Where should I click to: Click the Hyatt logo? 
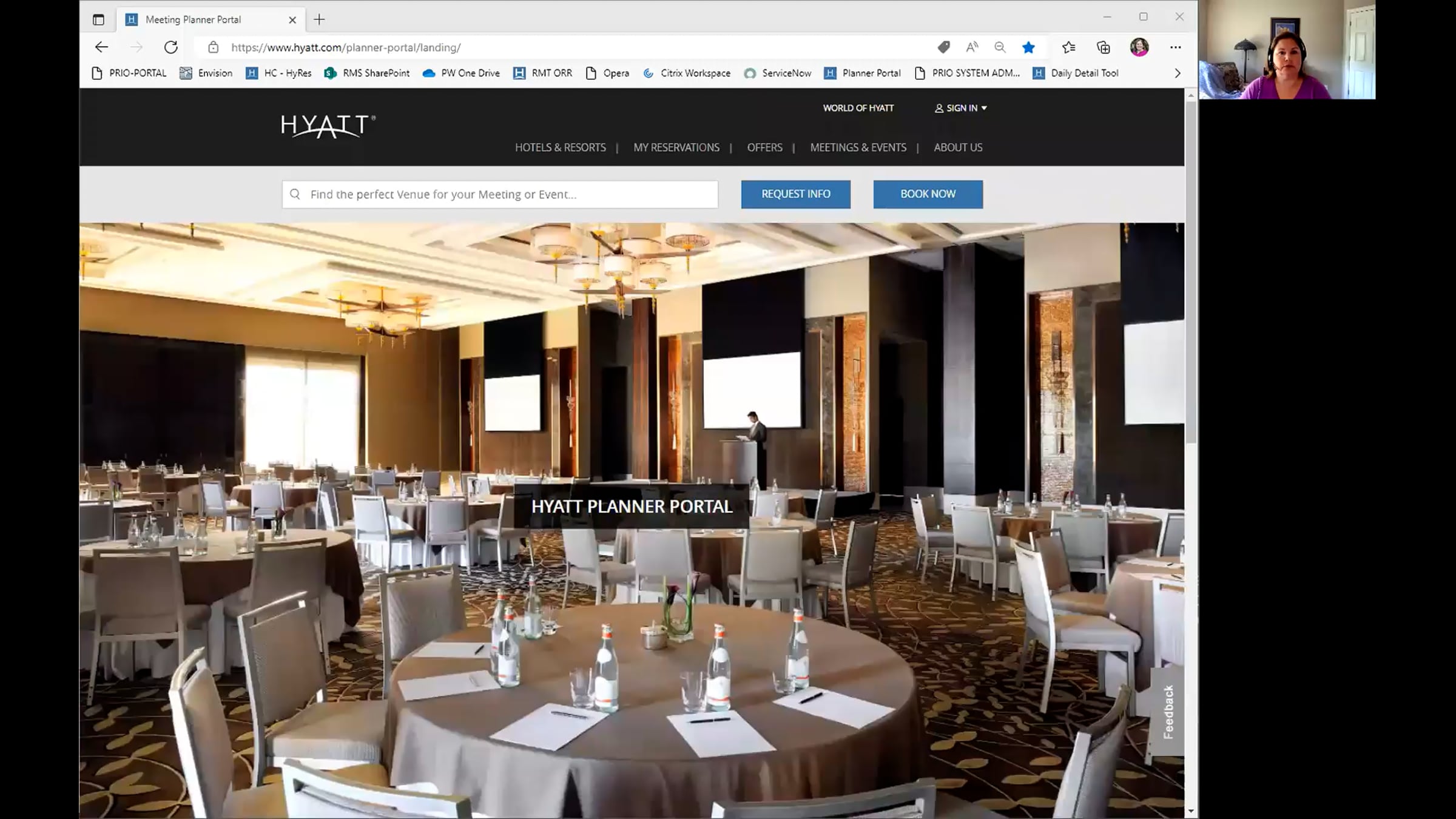328,126
